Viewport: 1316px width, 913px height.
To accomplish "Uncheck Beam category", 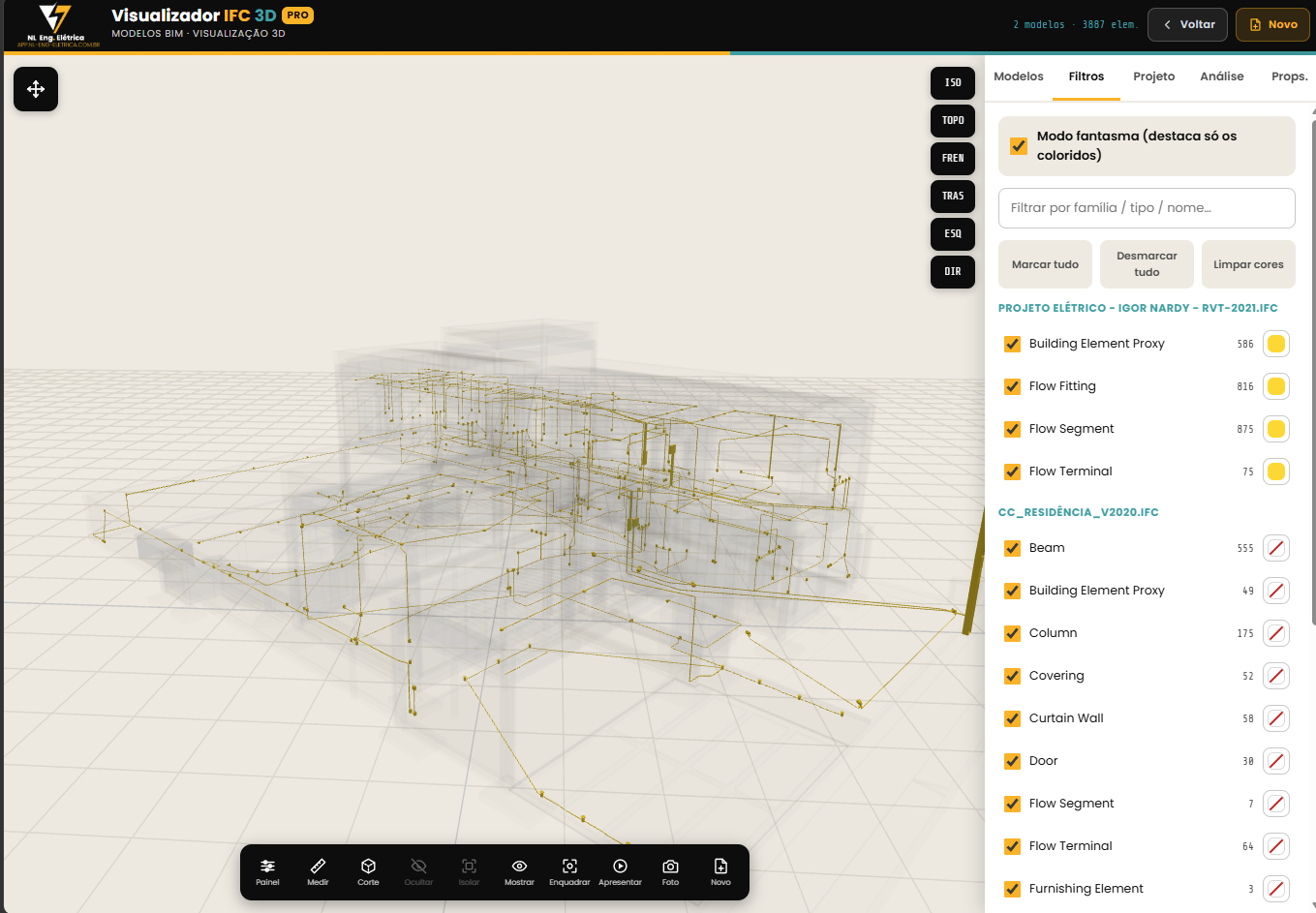I will (x=1013, y=548).
